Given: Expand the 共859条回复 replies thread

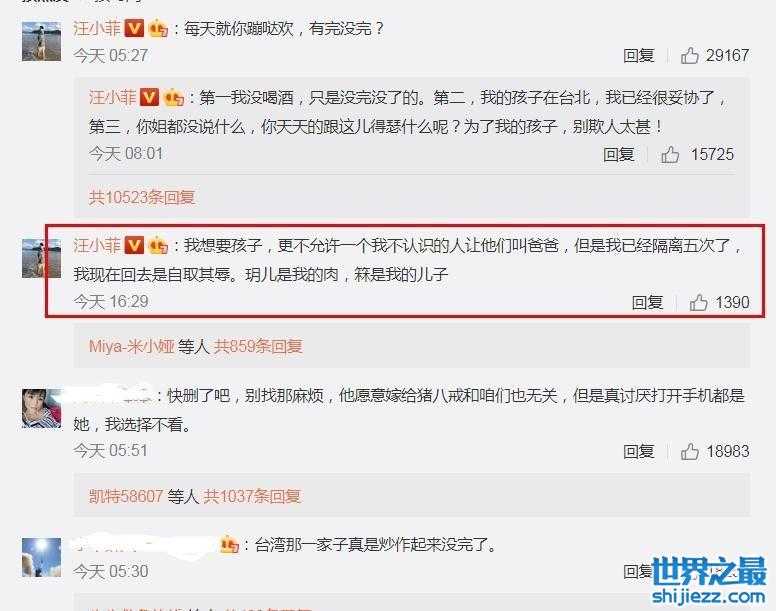Looking at the screenshot, I should (x=258, y=346).
